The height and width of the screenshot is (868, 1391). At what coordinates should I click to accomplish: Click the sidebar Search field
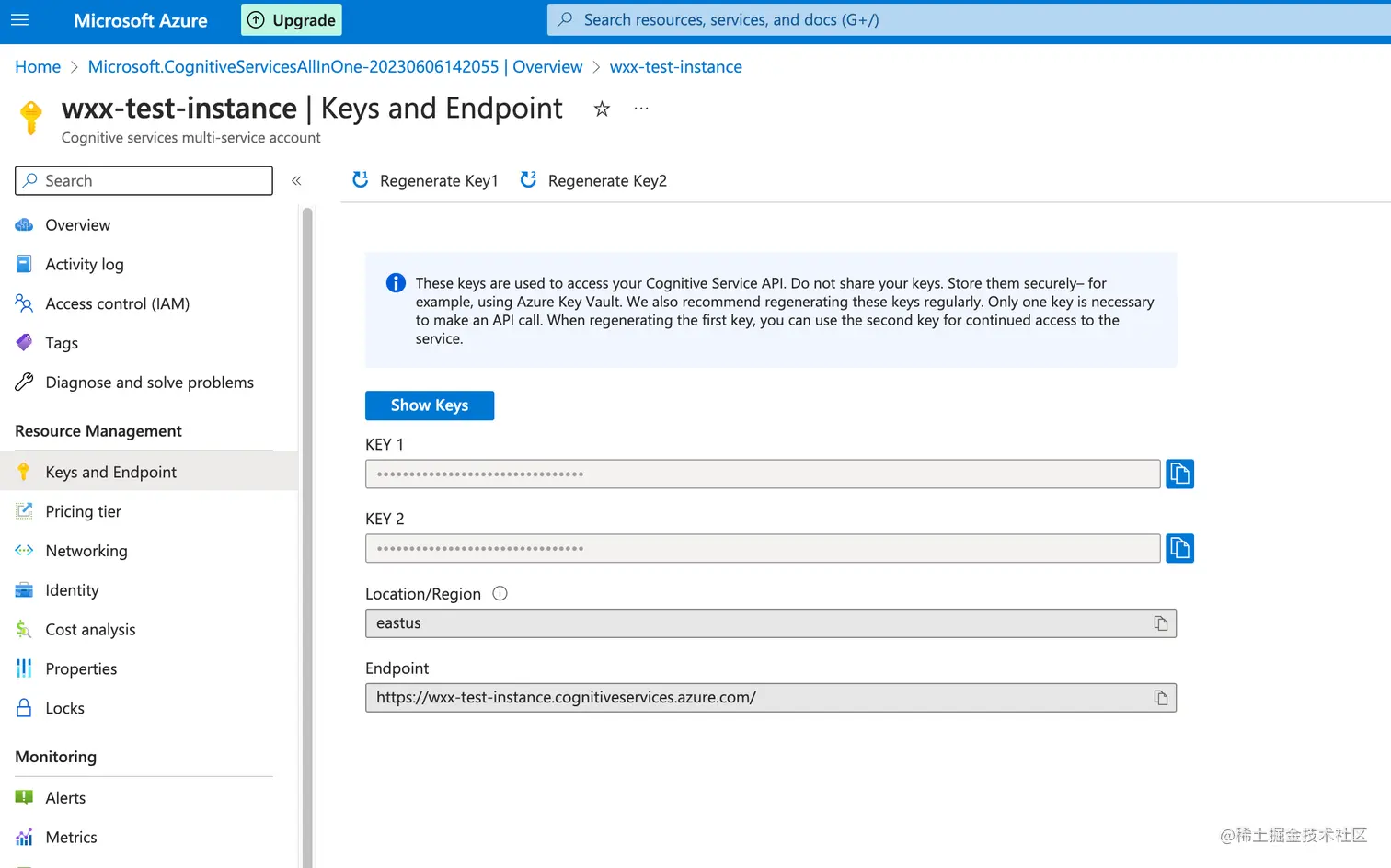pos(144,181)
